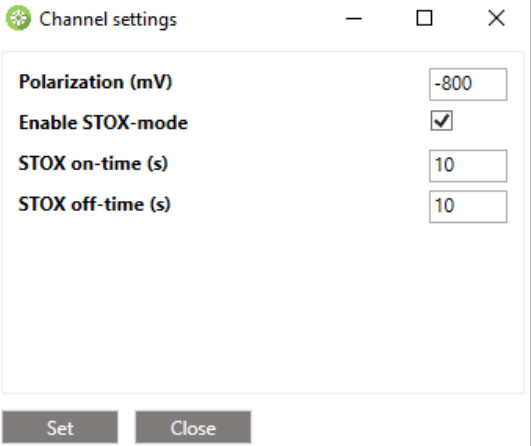Apply settings with the Set button

(60, 427)
